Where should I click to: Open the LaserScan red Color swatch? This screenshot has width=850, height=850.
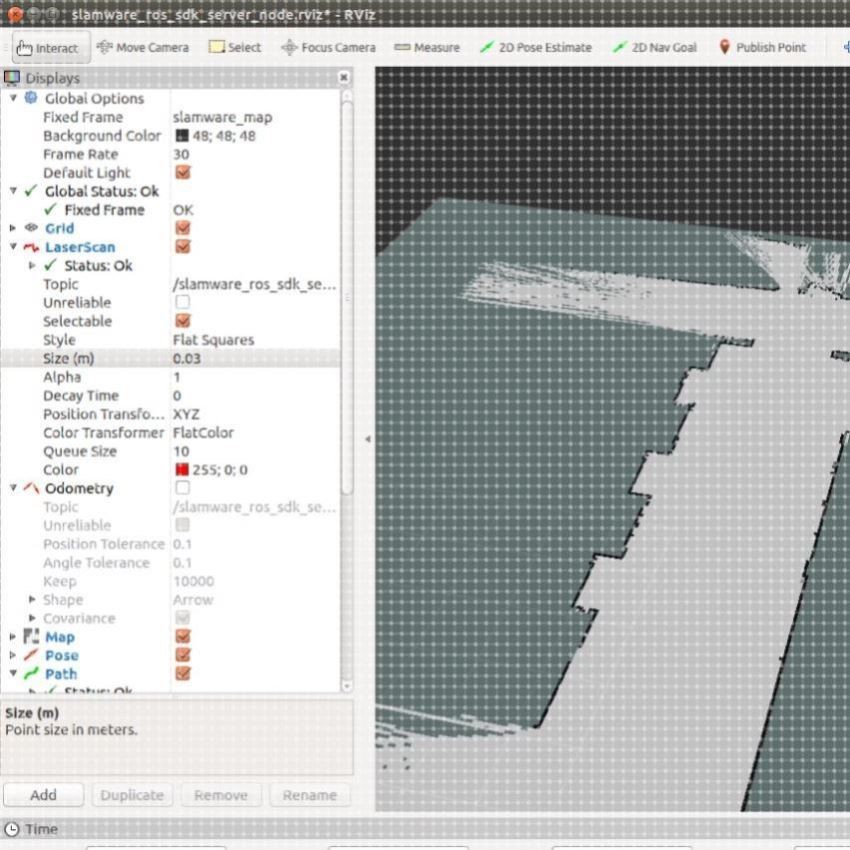coord(182,469)
